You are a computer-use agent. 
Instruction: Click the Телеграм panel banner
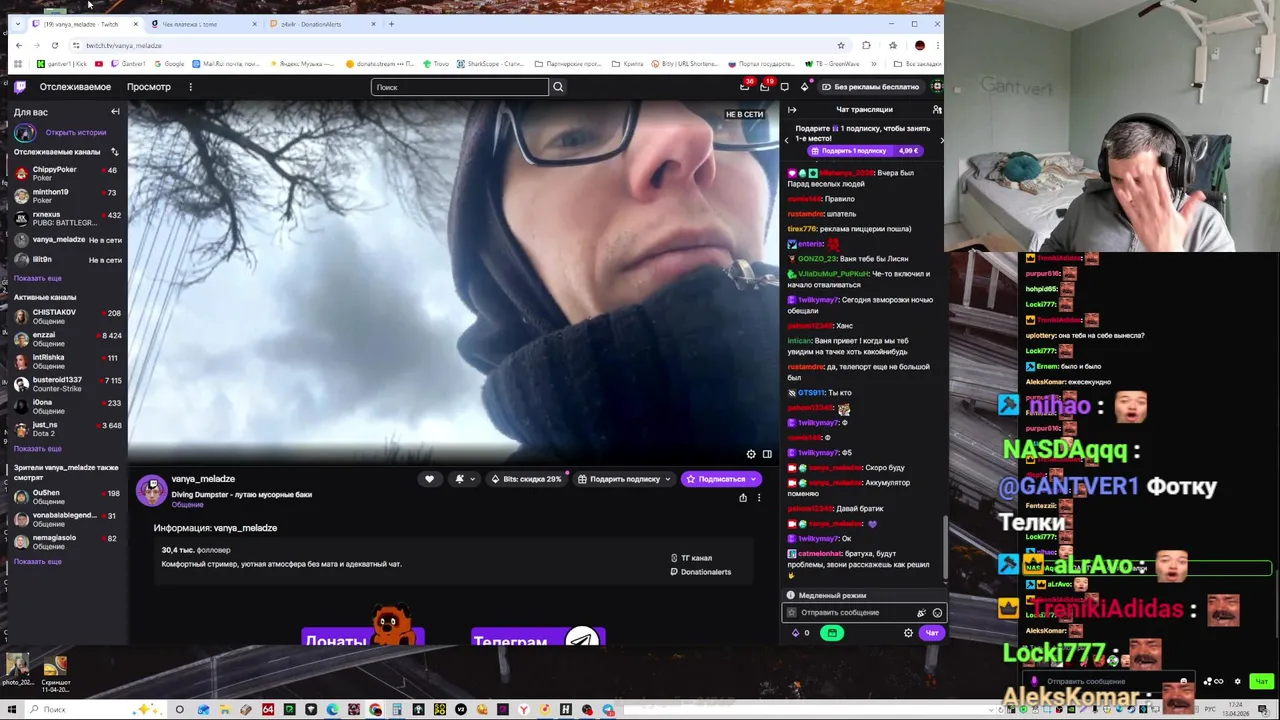[538, 637]
